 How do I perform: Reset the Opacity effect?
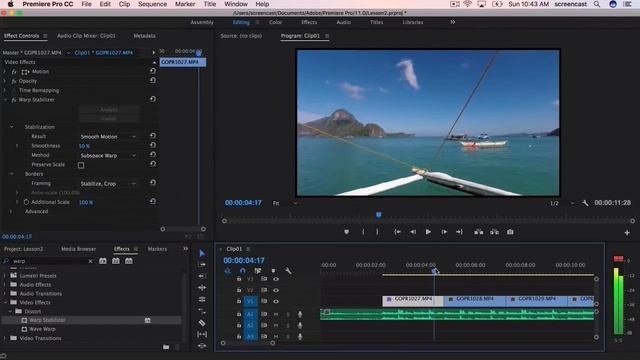(x=153, y=80)
